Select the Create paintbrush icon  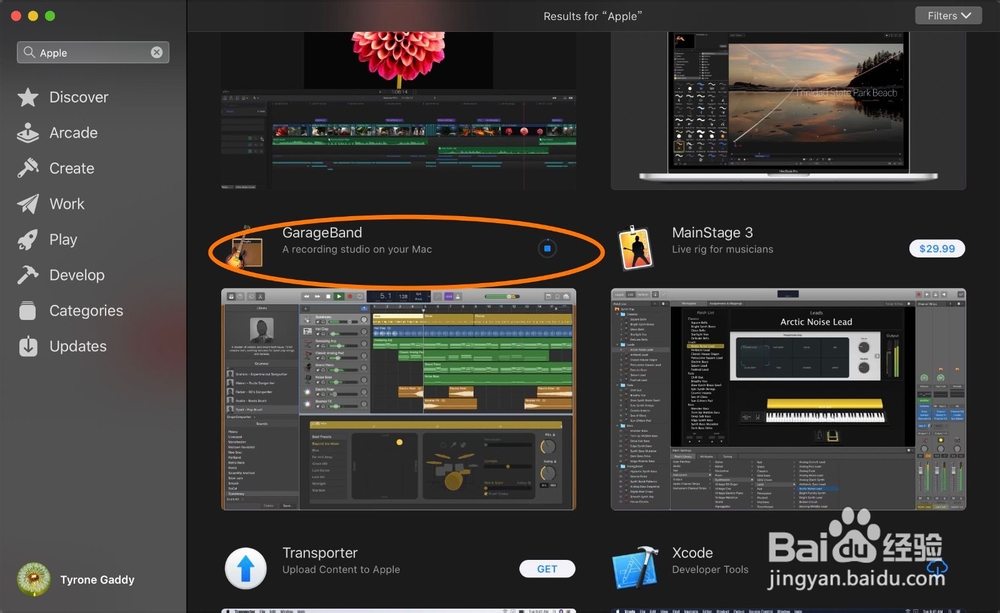27,168
